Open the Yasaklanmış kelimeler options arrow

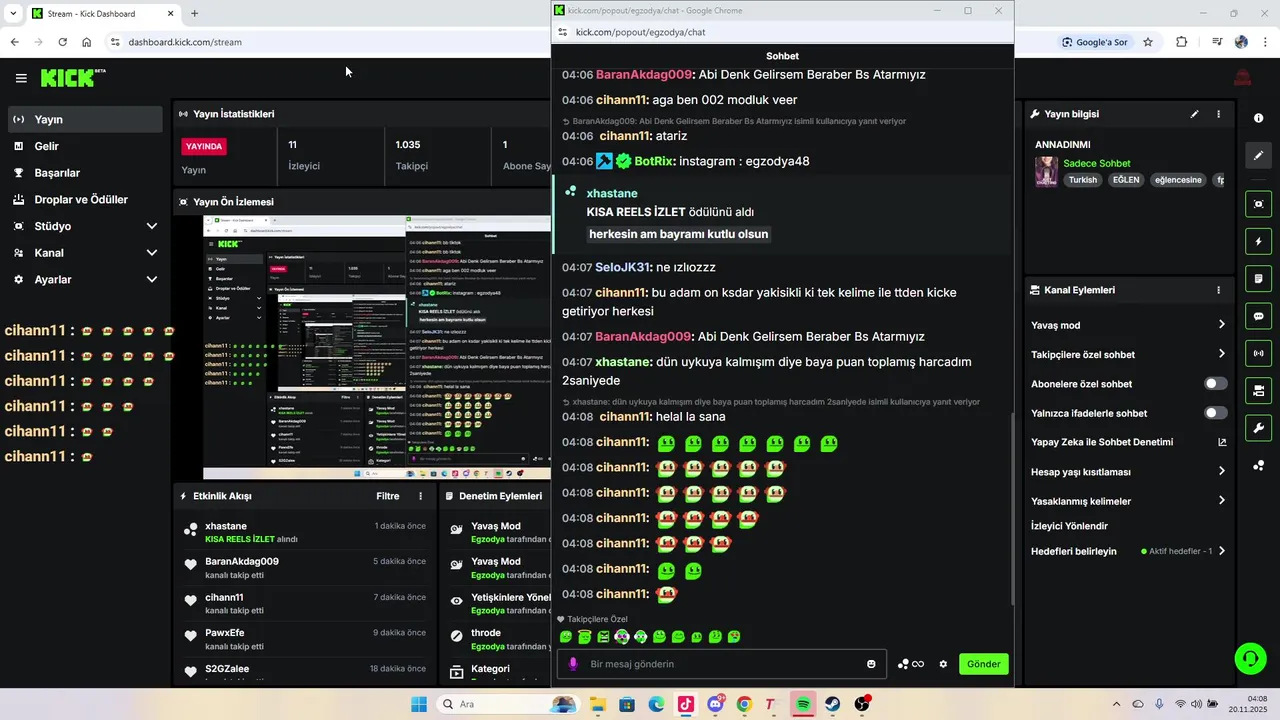(x=1221, y=501)
